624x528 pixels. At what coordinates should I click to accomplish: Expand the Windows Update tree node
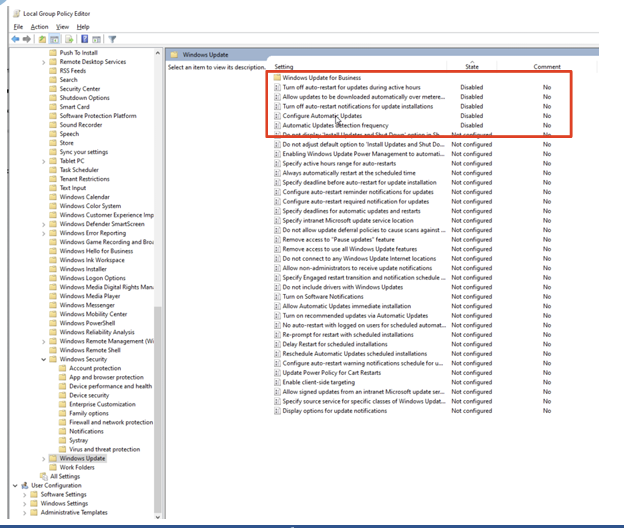[43, 459]
